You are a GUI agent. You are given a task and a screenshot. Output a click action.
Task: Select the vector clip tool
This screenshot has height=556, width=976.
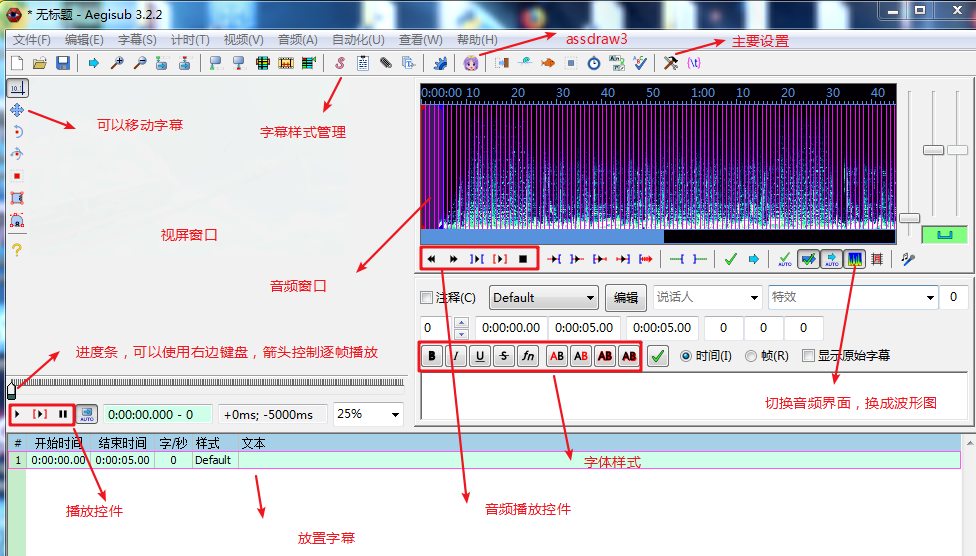pos(17,220)
